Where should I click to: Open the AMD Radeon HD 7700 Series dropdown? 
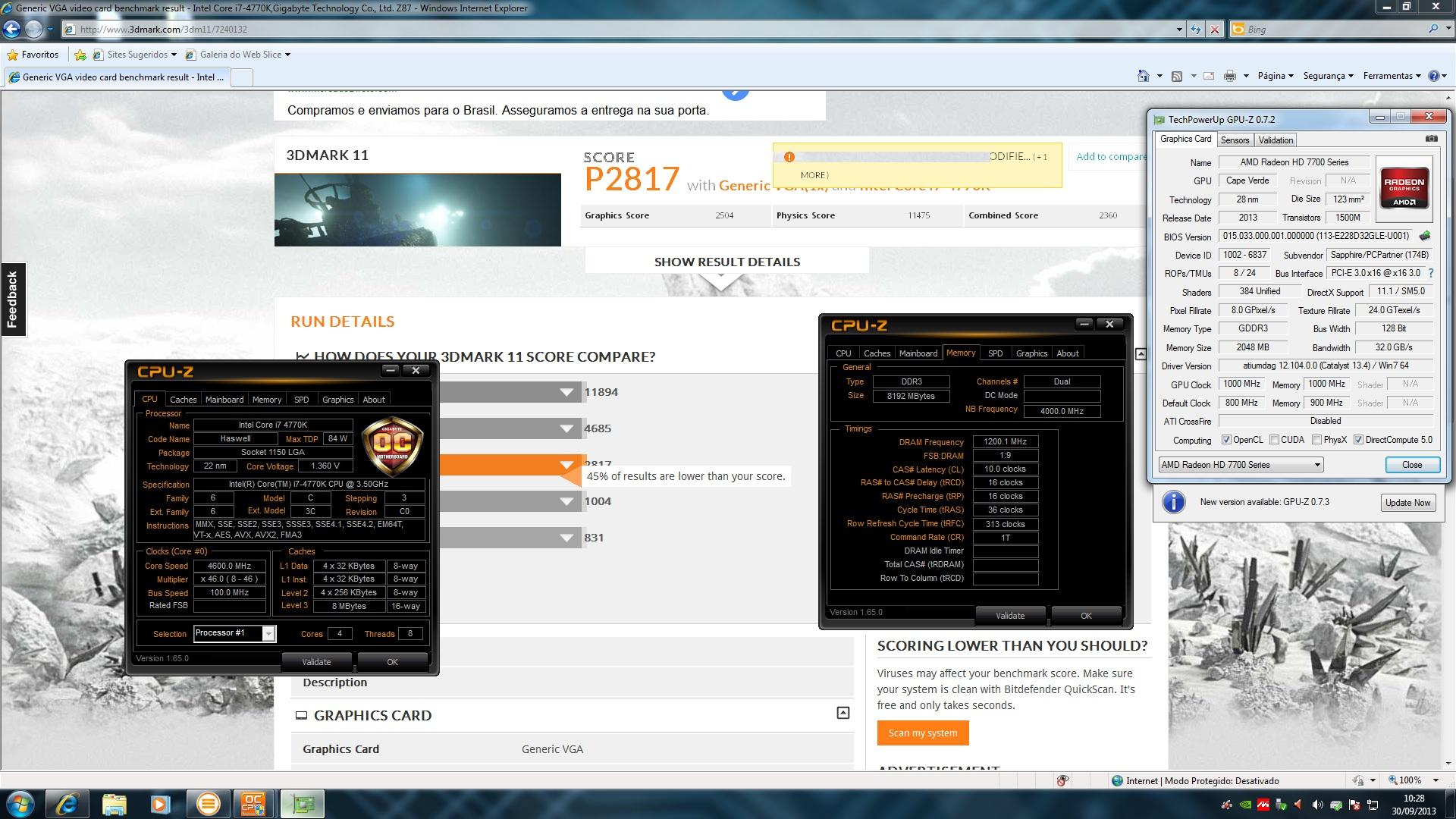1241,465
